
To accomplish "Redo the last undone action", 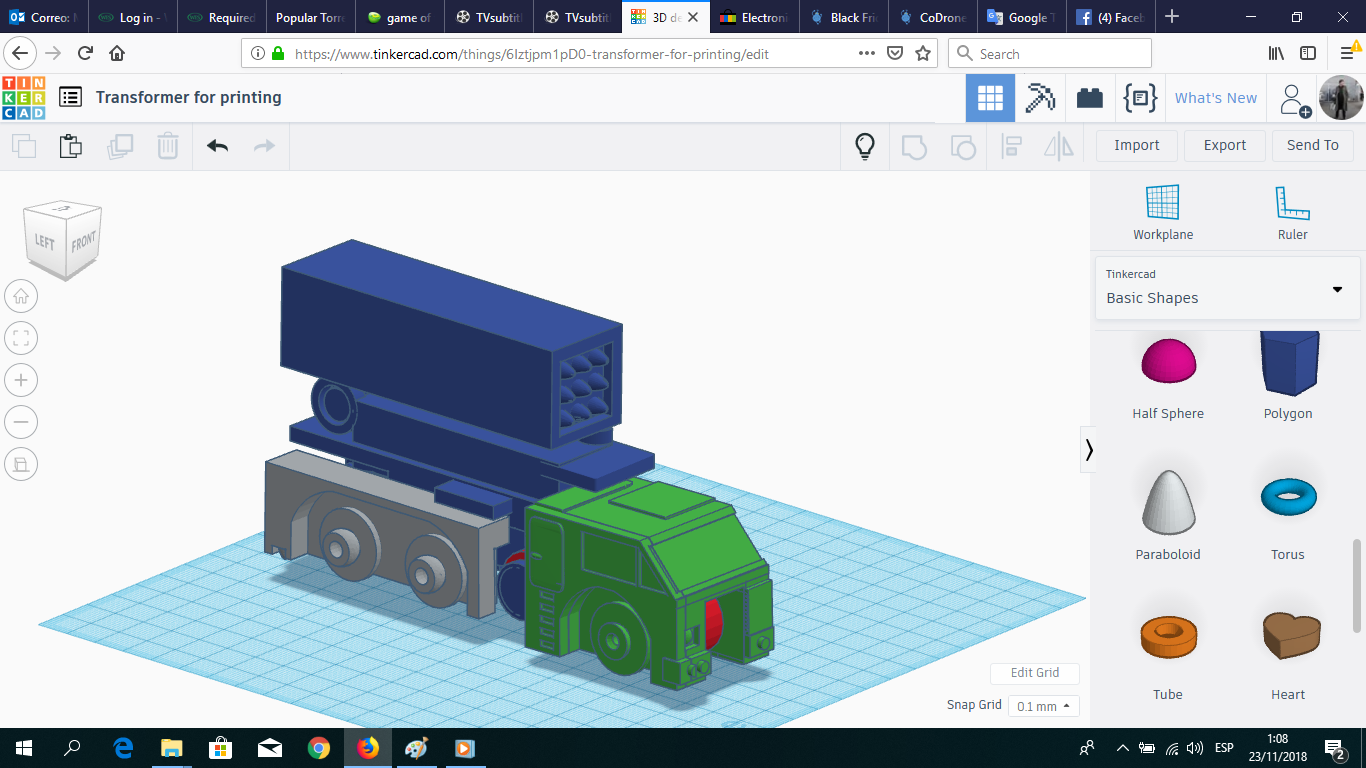I will [x=264, y=146].
